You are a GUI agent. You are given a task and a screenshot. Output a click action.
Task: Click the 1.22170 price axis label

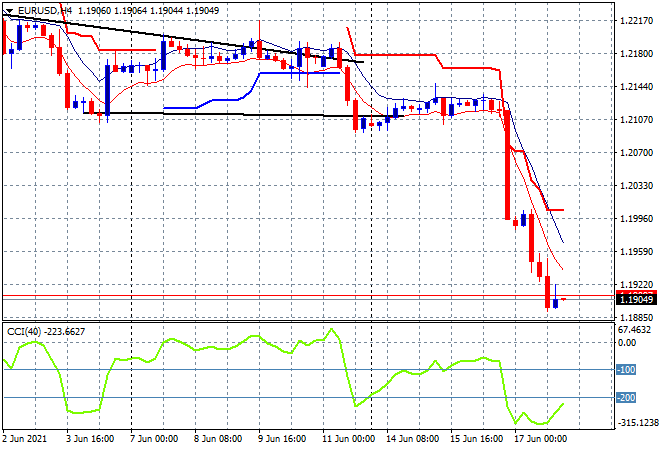[x=637, y=21]
